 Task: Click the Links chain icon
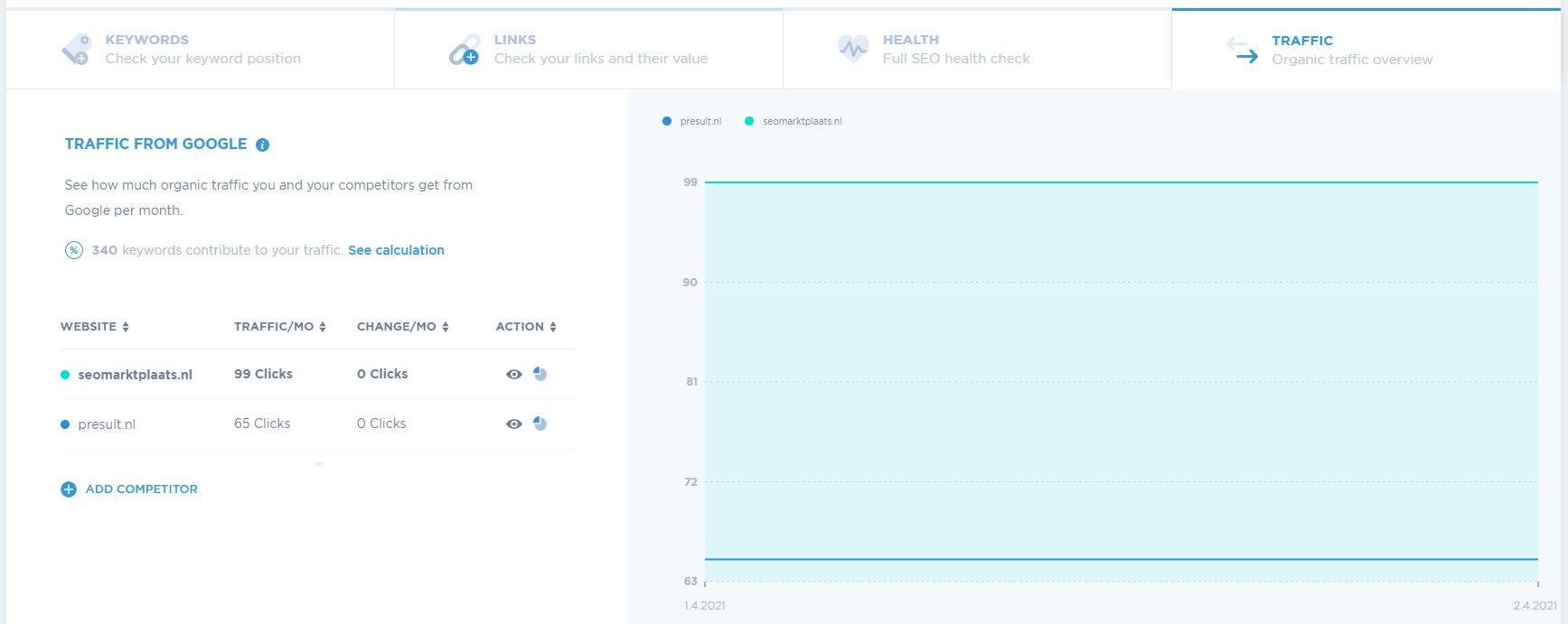[x=465, y=50]
